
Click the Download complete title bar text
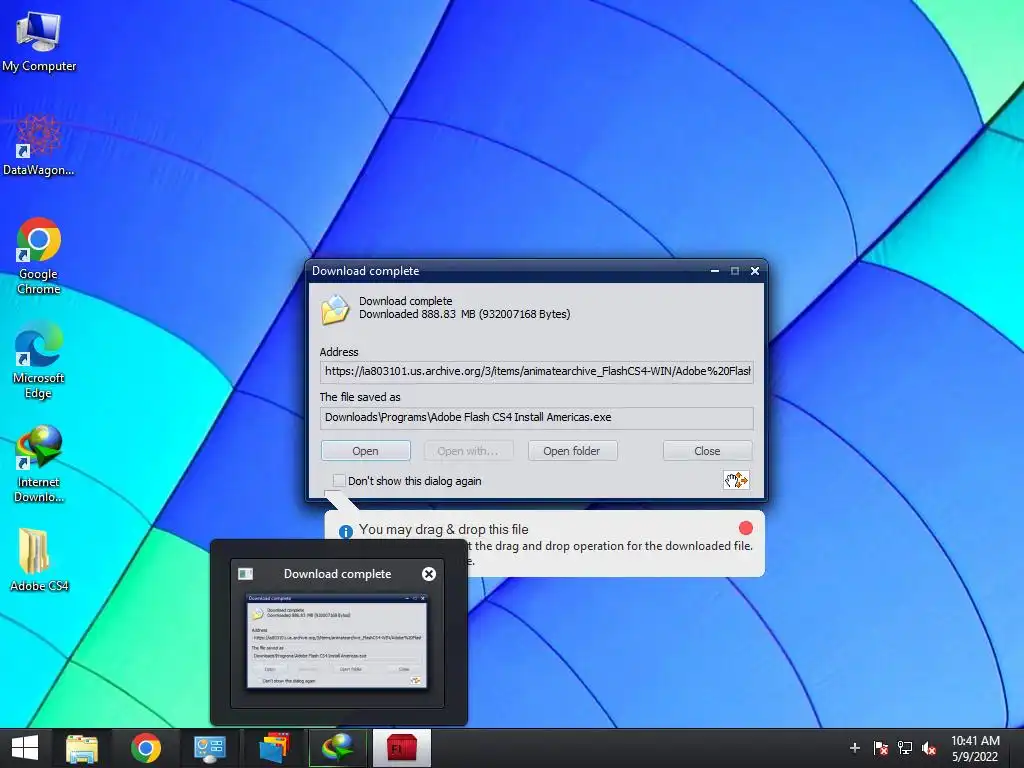click(366, 271)
